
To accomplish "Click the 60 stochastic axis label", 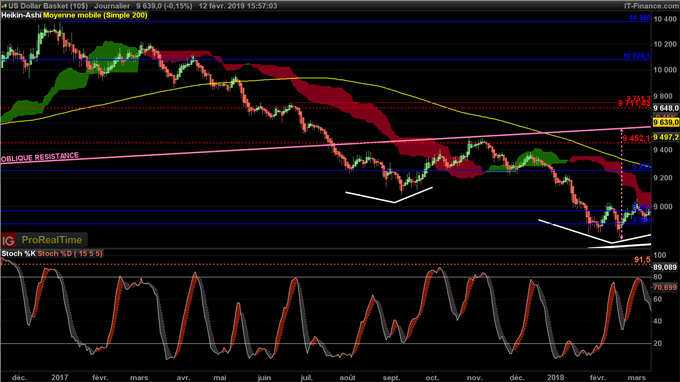I will [658, 299].
